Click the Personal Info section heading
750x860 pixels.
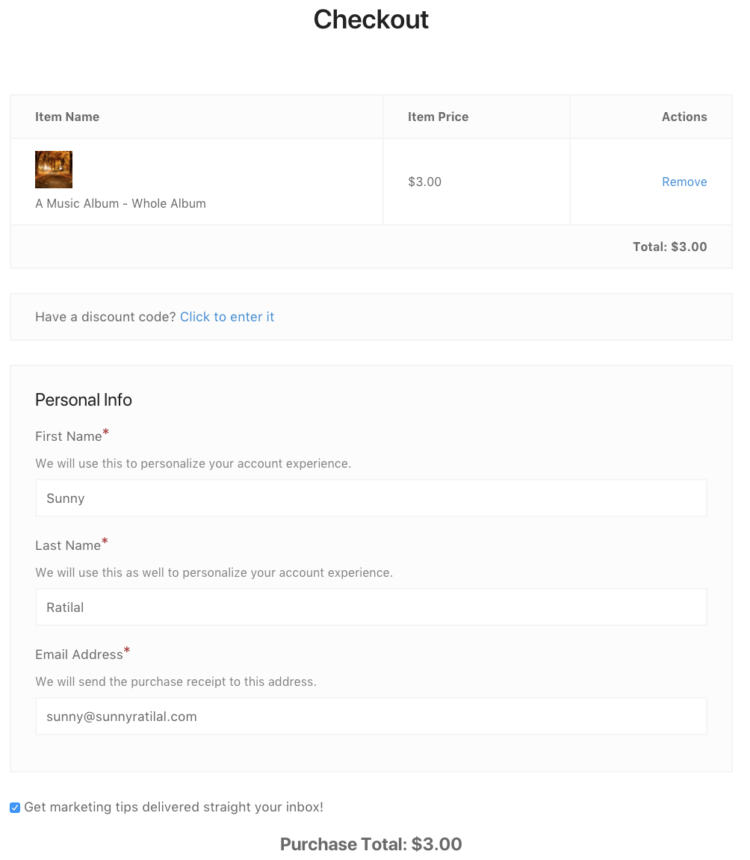pyautogui.click(x=83, y=400)
